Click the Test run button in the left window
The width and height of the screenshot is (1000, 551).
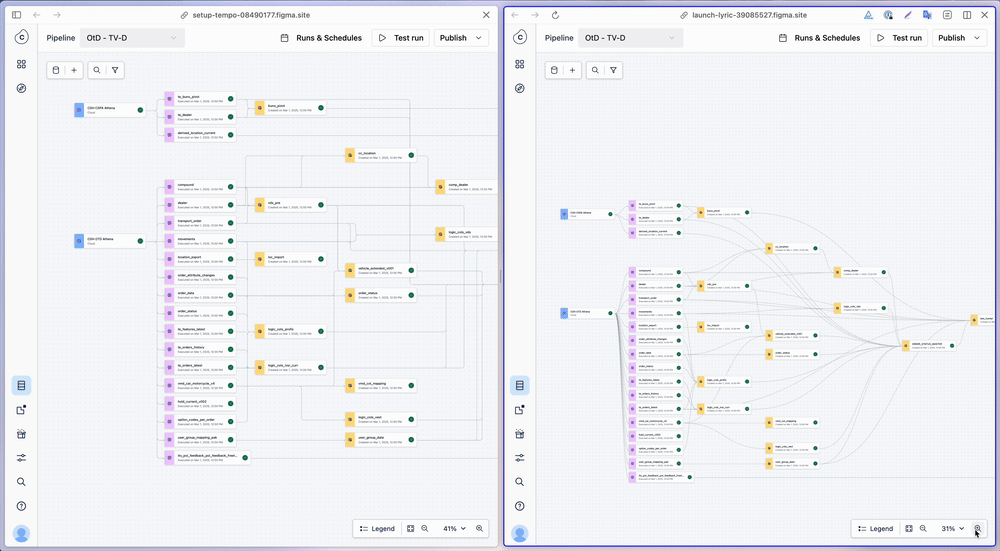[x=400, y=38]
